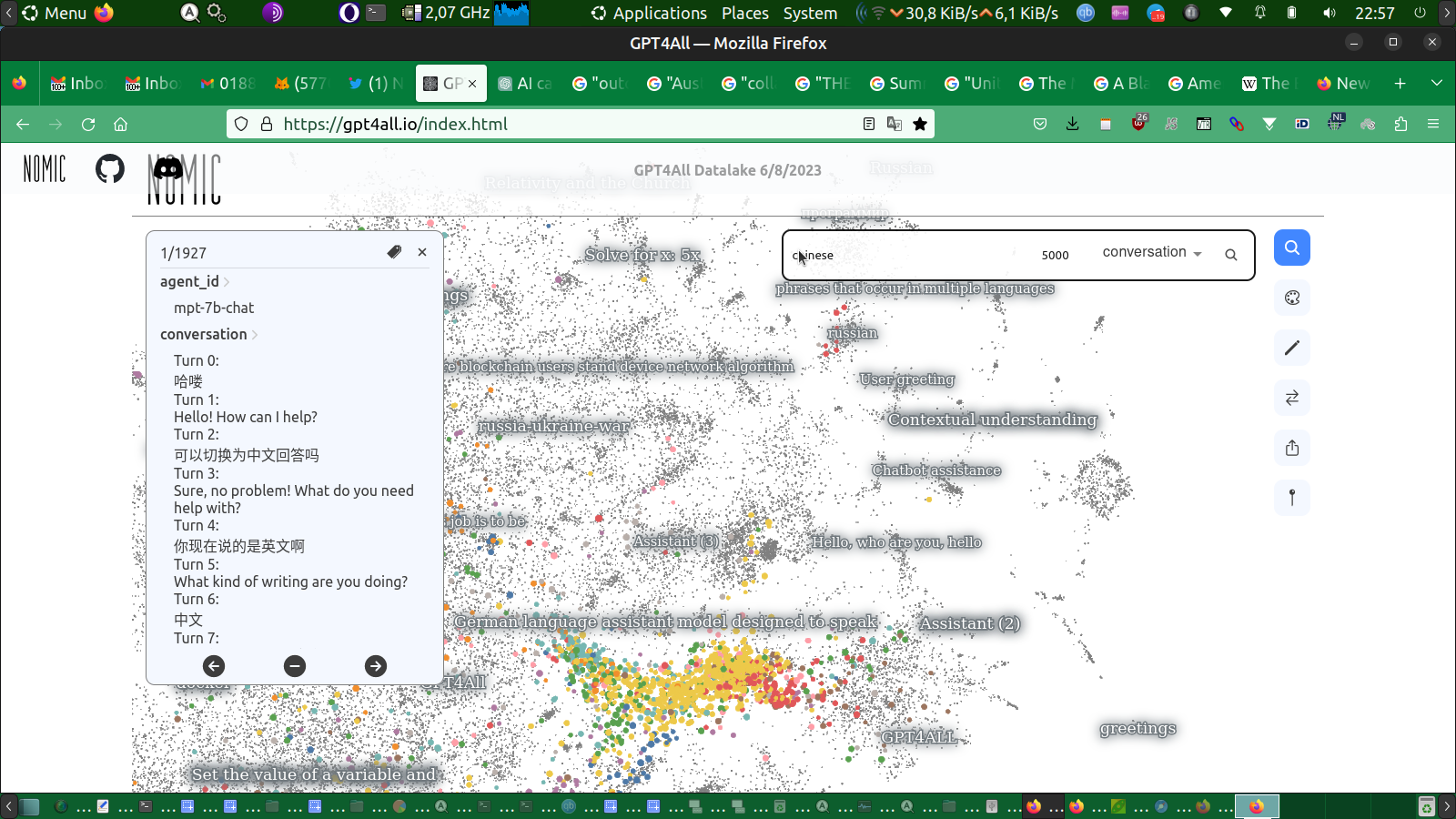The height and width of the screenshot is (819, 1456).
Task: Click the share/export icon
Action: click(1291, 448)
